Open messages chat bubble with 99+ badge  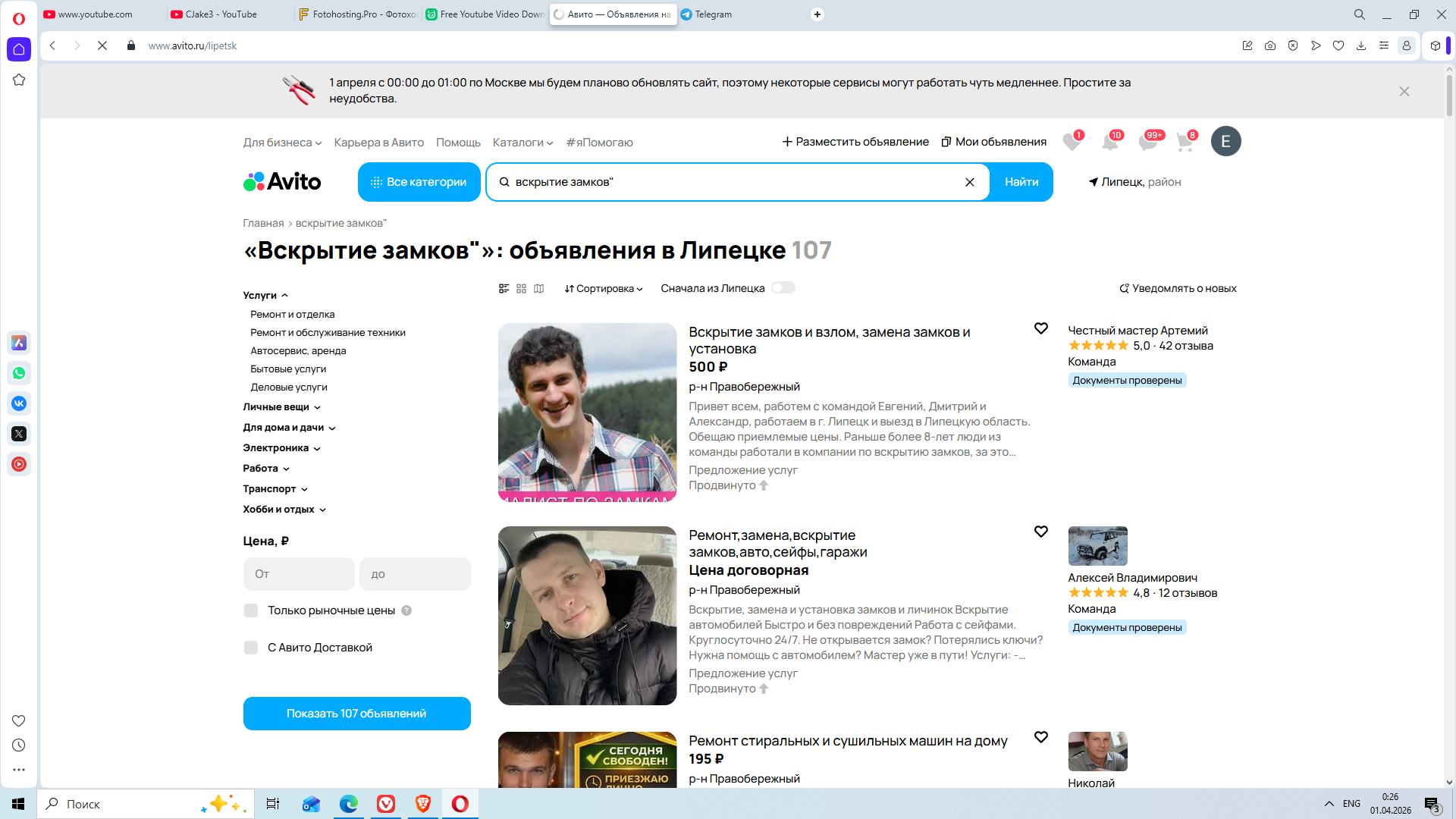click(1147, 142)
